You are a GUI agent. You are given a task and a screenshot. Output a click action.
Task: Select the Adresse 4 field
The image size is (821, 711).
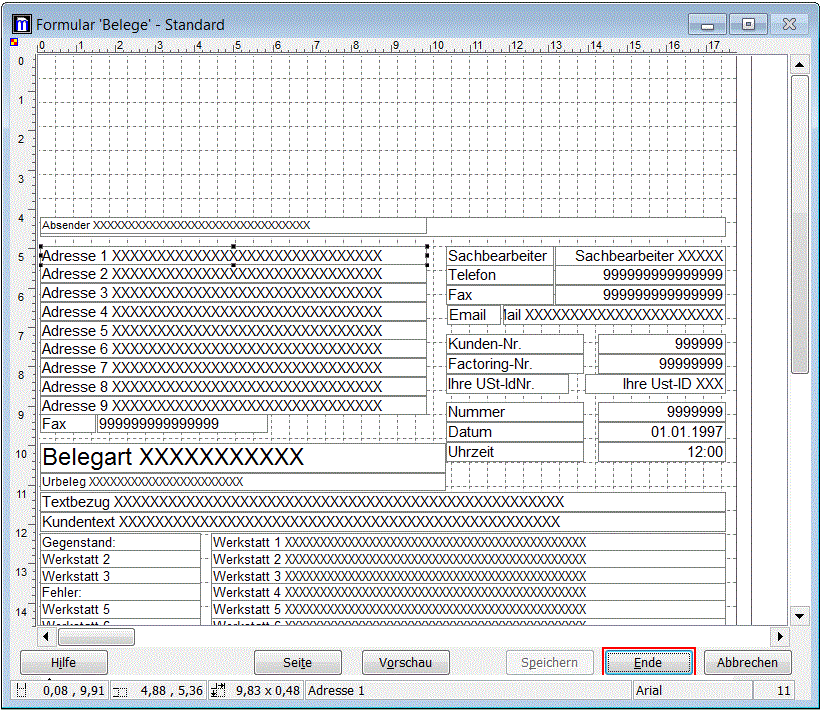click(234, 312)
